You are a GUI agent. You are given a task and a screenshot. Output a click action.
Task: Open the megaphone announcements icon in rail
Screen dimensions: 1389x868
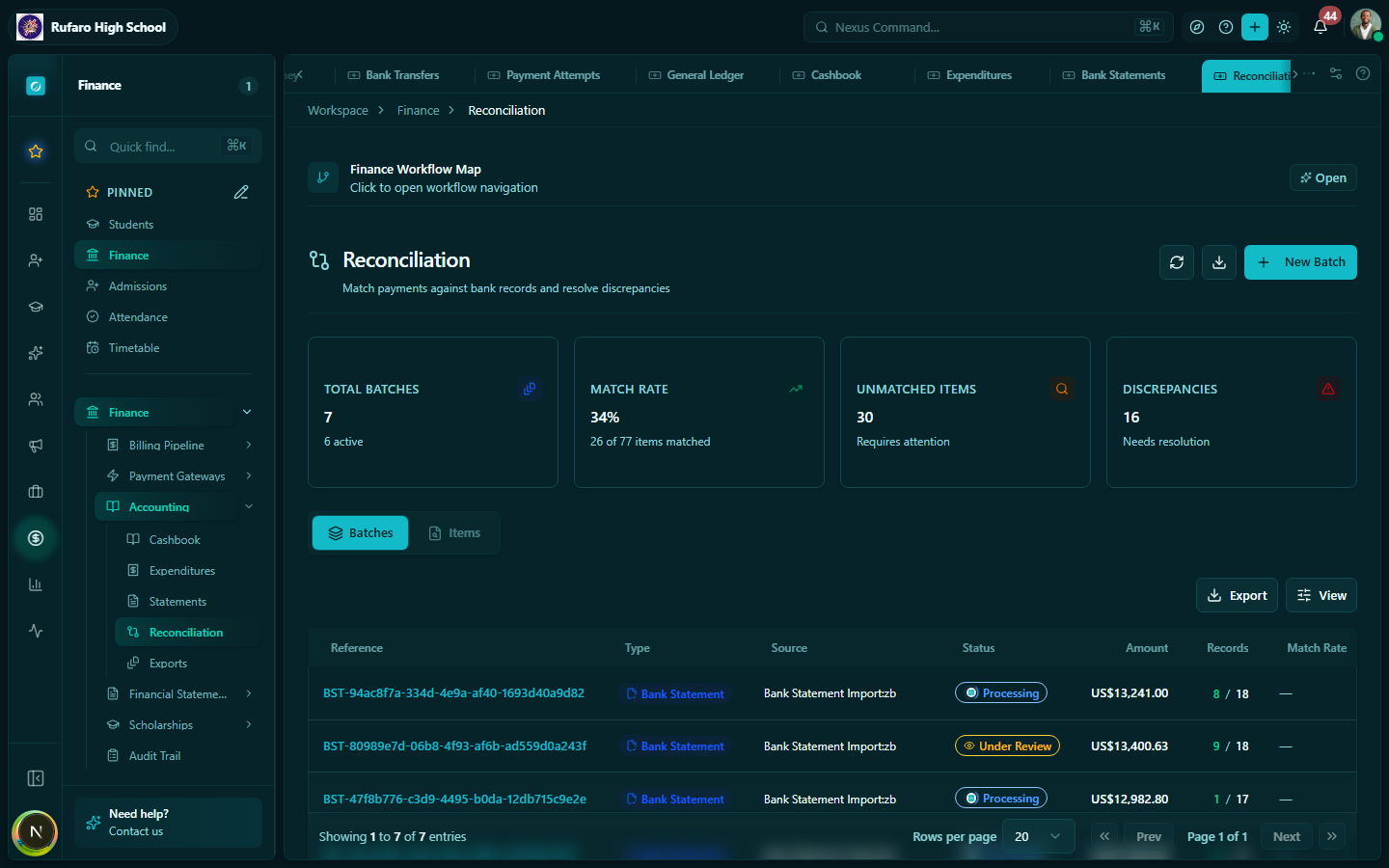click(x=36, y=446)
